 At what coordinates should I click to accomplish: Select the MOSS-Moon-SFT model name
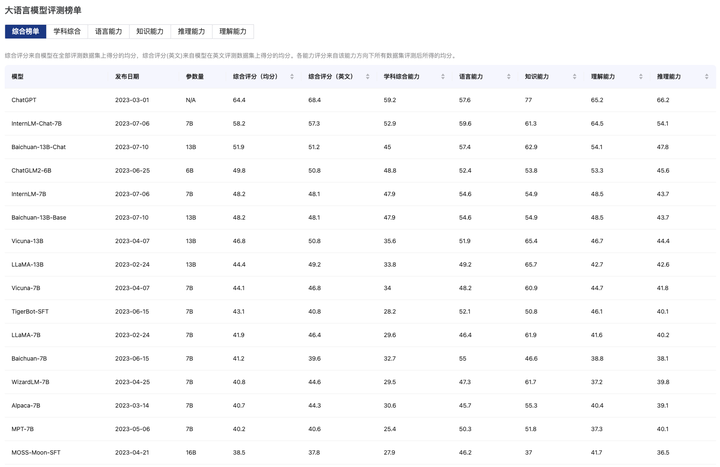coord(36,452)
